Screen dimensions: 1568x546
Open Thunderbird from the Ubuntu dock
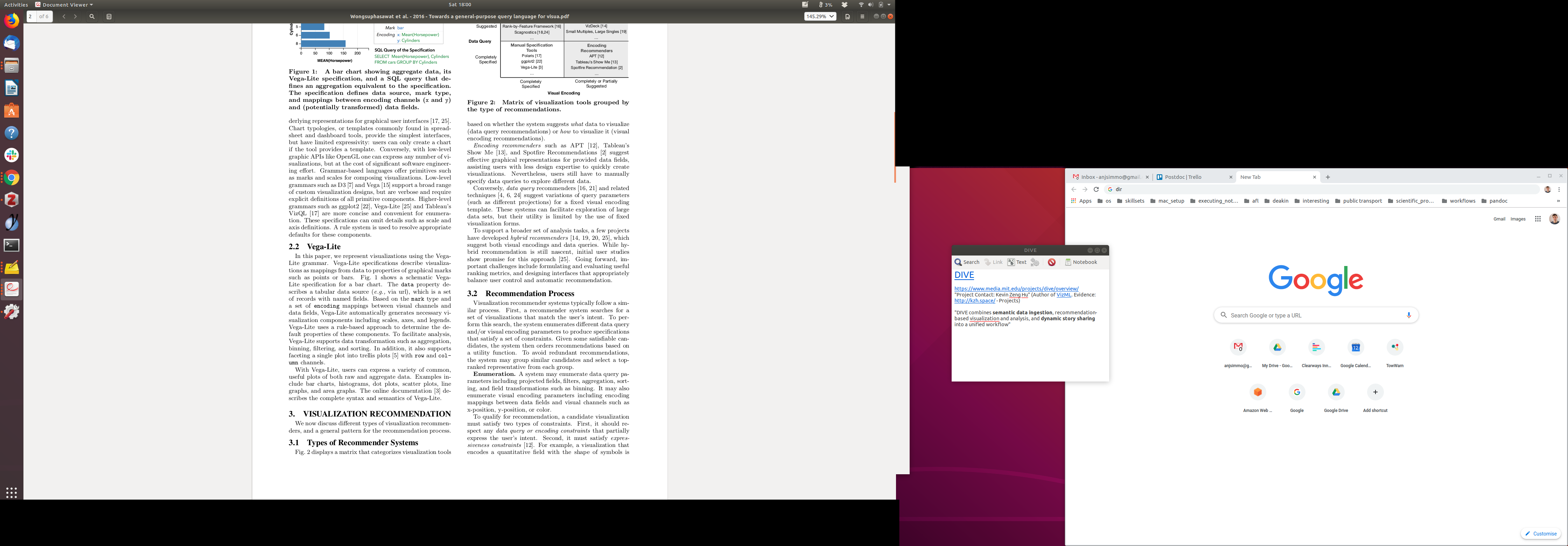(12, 43)
